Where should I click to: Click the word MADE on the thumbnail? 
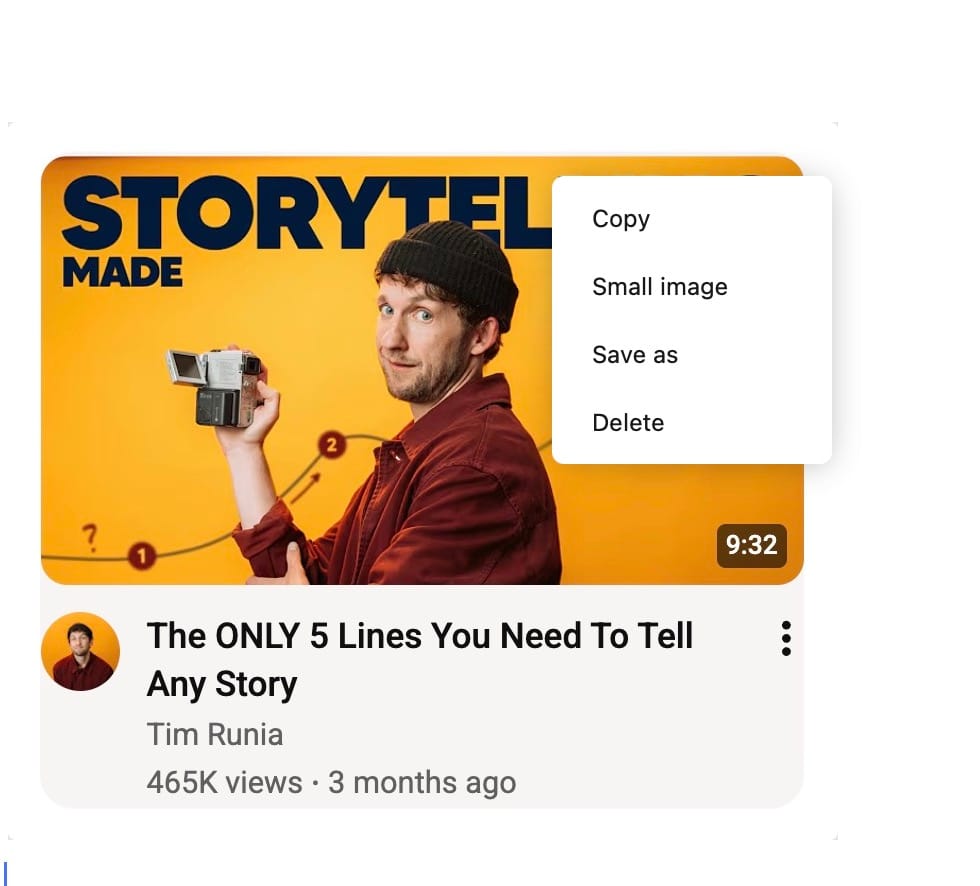[122, 272]
